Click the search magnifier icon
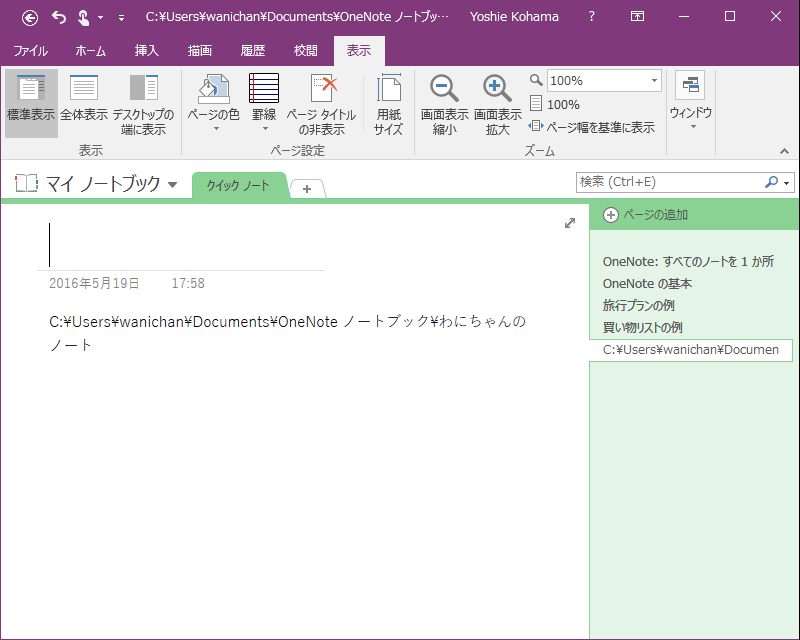The width and height of the screenshot is (800, 640). pyautogui.click(x=771, y=182)
